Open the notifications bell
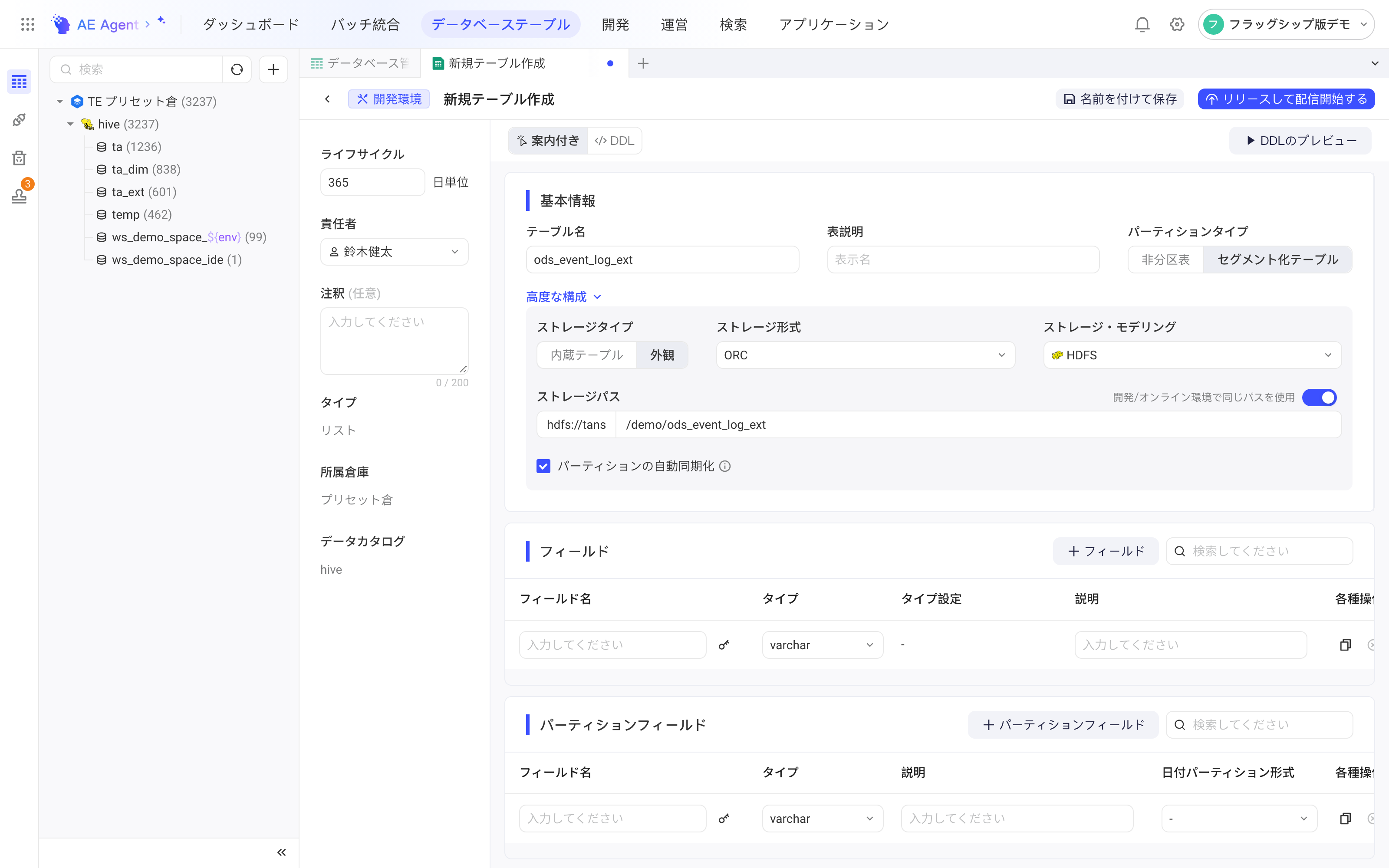This screenshot has height=868, width=1389. point(1142,24)
